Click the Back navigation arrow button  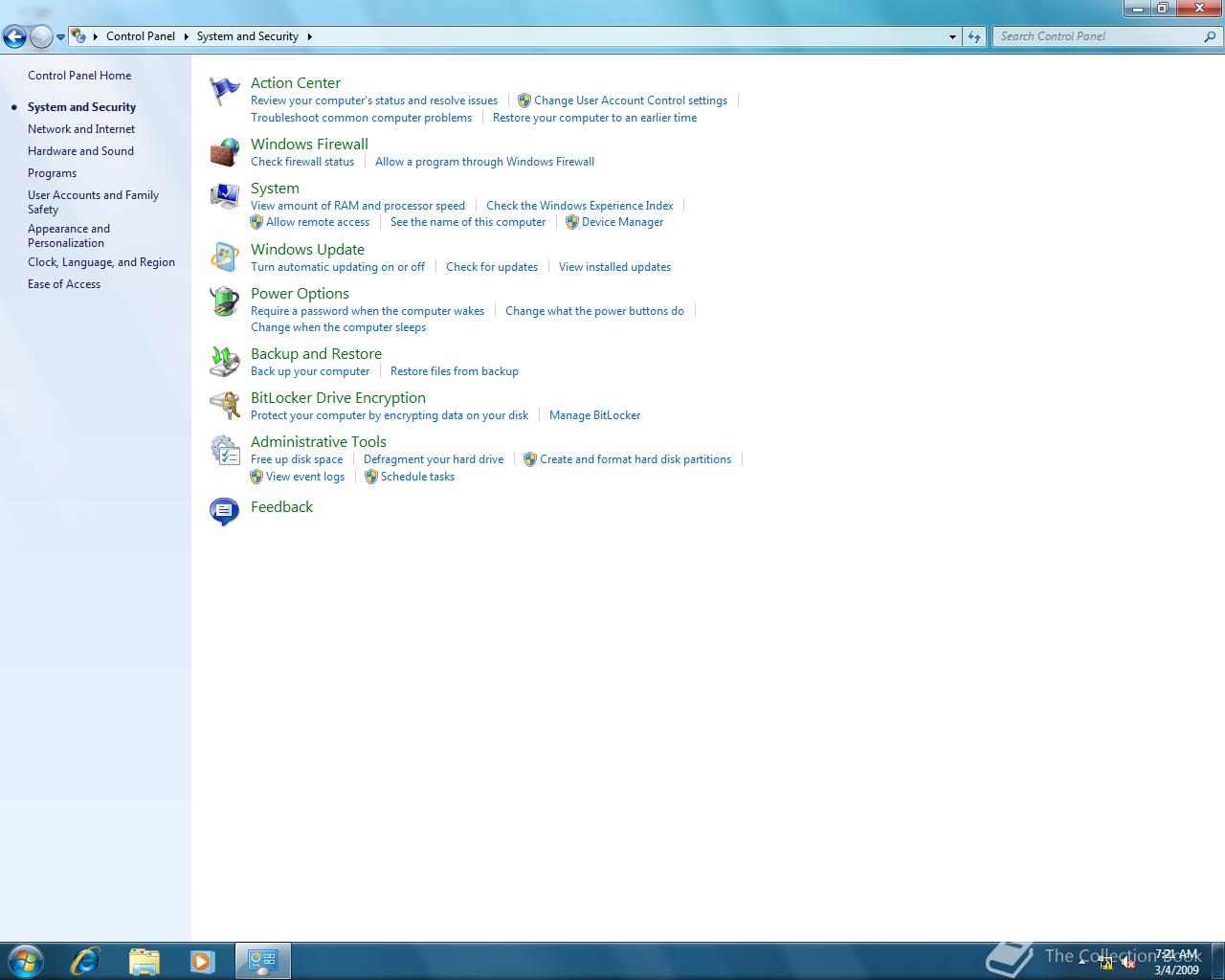[14, 37]
